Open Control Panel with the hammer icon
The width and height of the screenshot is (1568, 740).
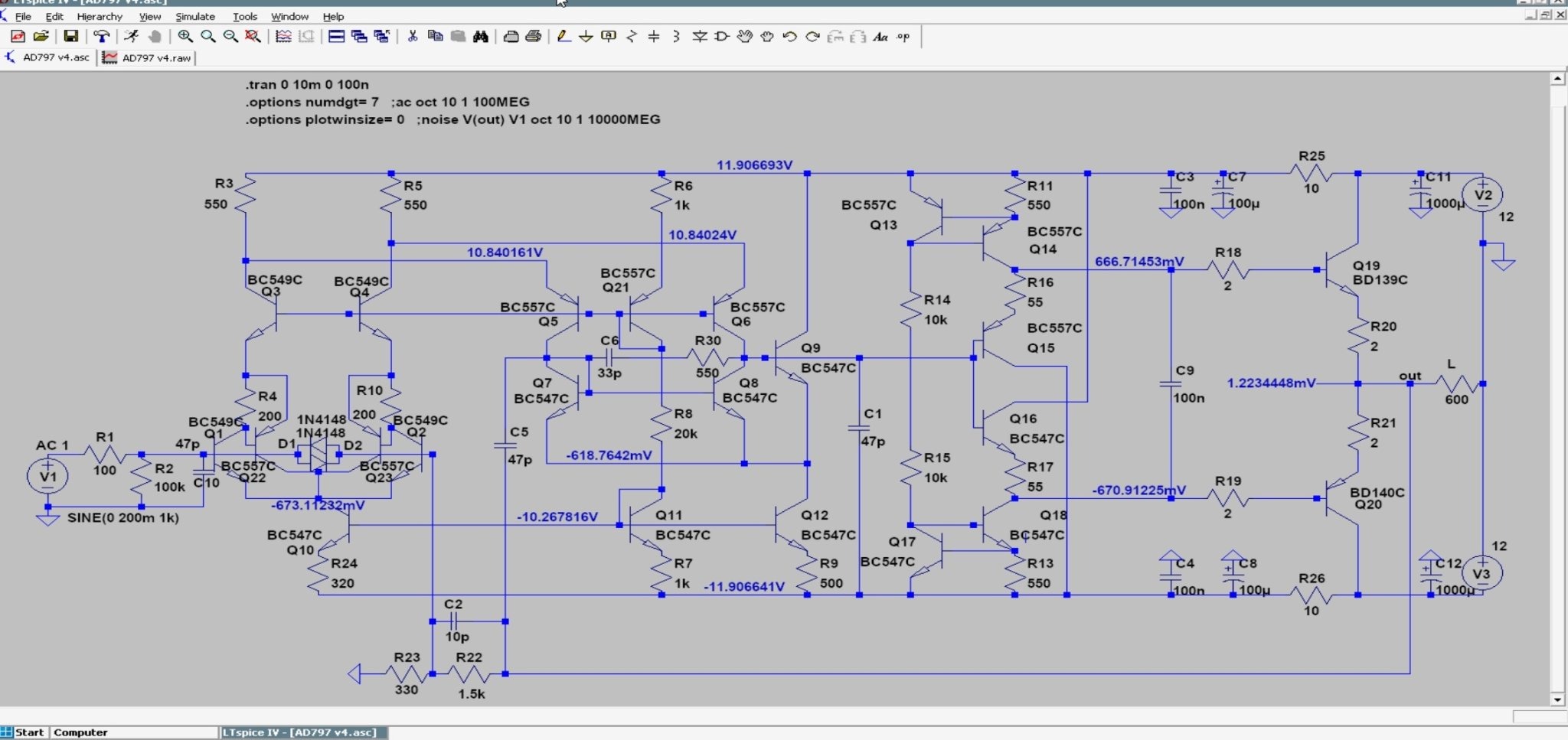pos(101,36)
